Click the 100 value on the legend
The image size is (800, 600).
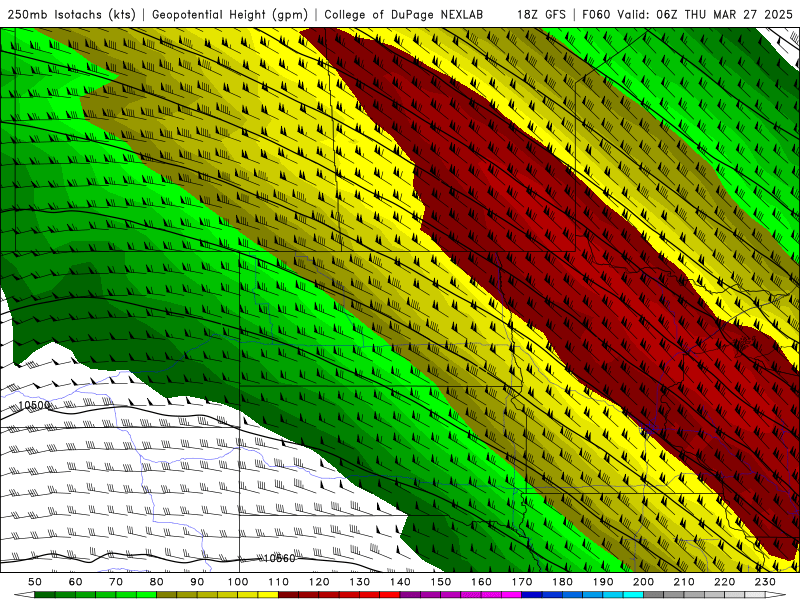(238, 582)
